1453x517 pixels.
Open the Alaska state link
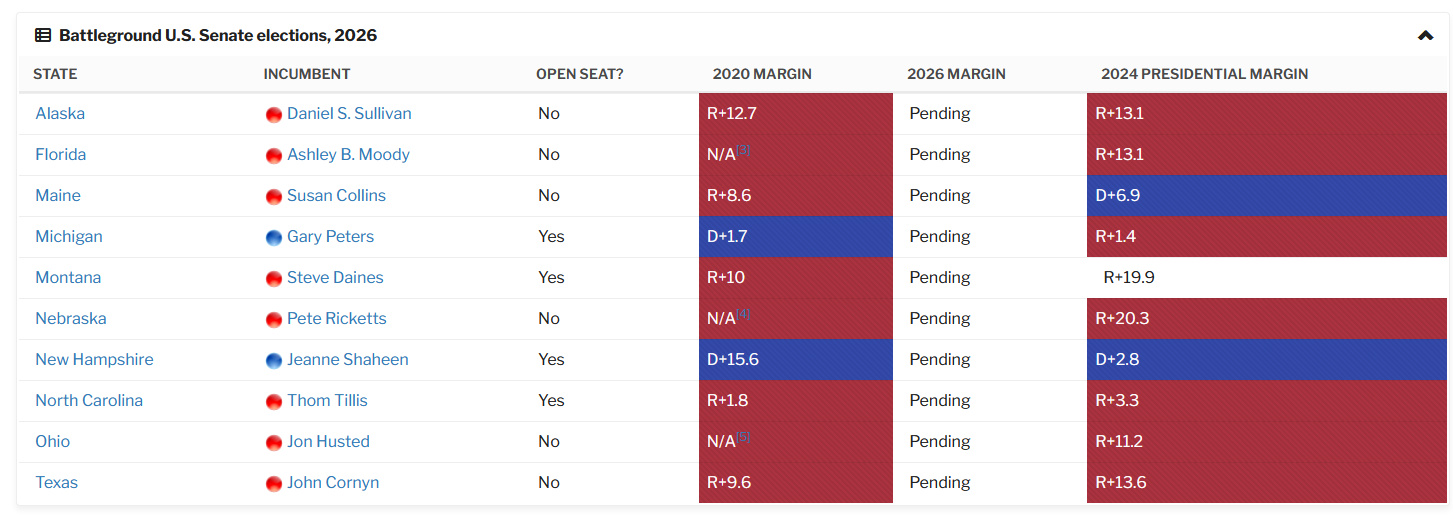60,114
